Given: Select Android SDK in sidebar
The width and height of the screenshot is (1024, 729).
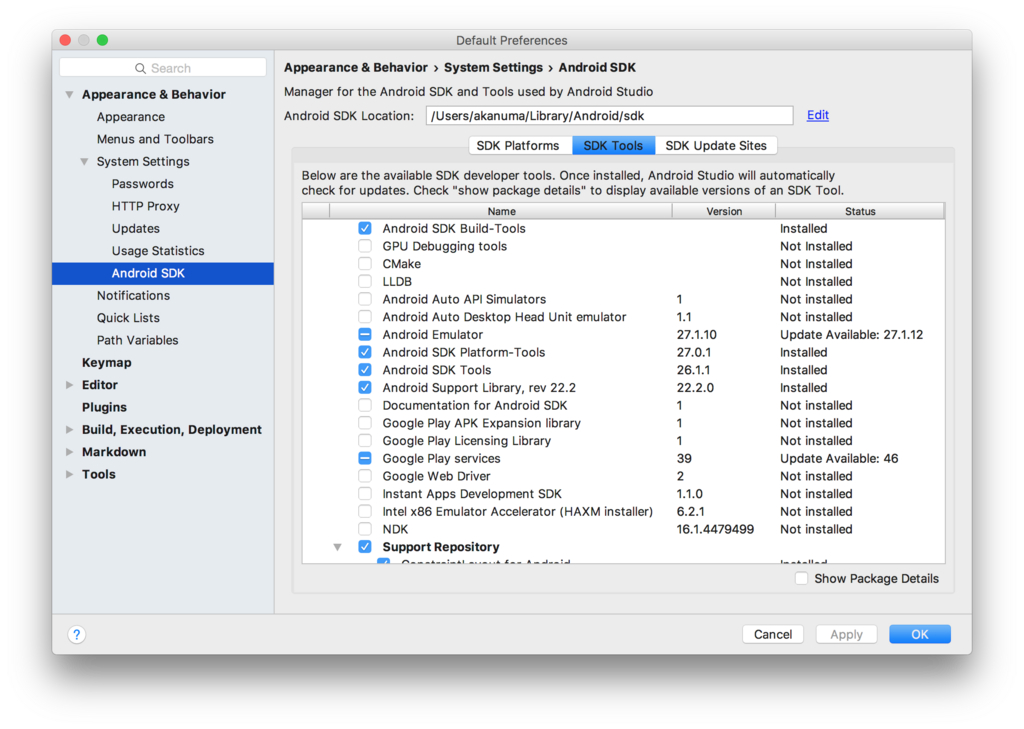Looking at the screenshot, I should 163,273.
